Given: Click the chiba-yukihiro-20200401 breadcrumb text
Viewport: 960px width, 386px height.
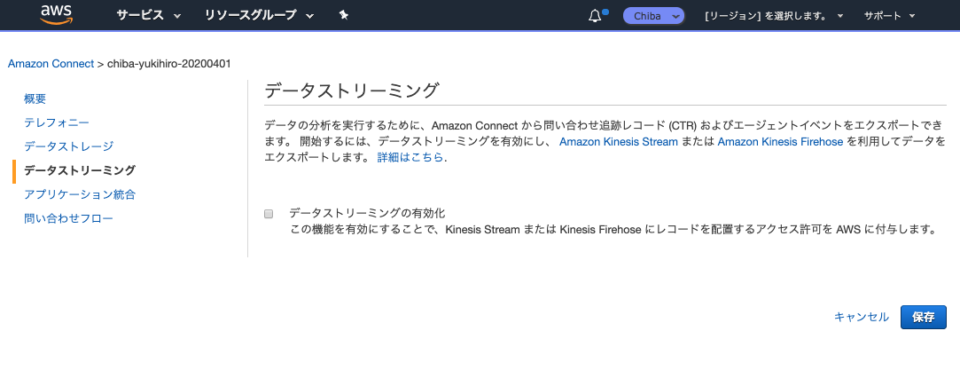Looking at the screenshot, I should (x=169, y=64).
